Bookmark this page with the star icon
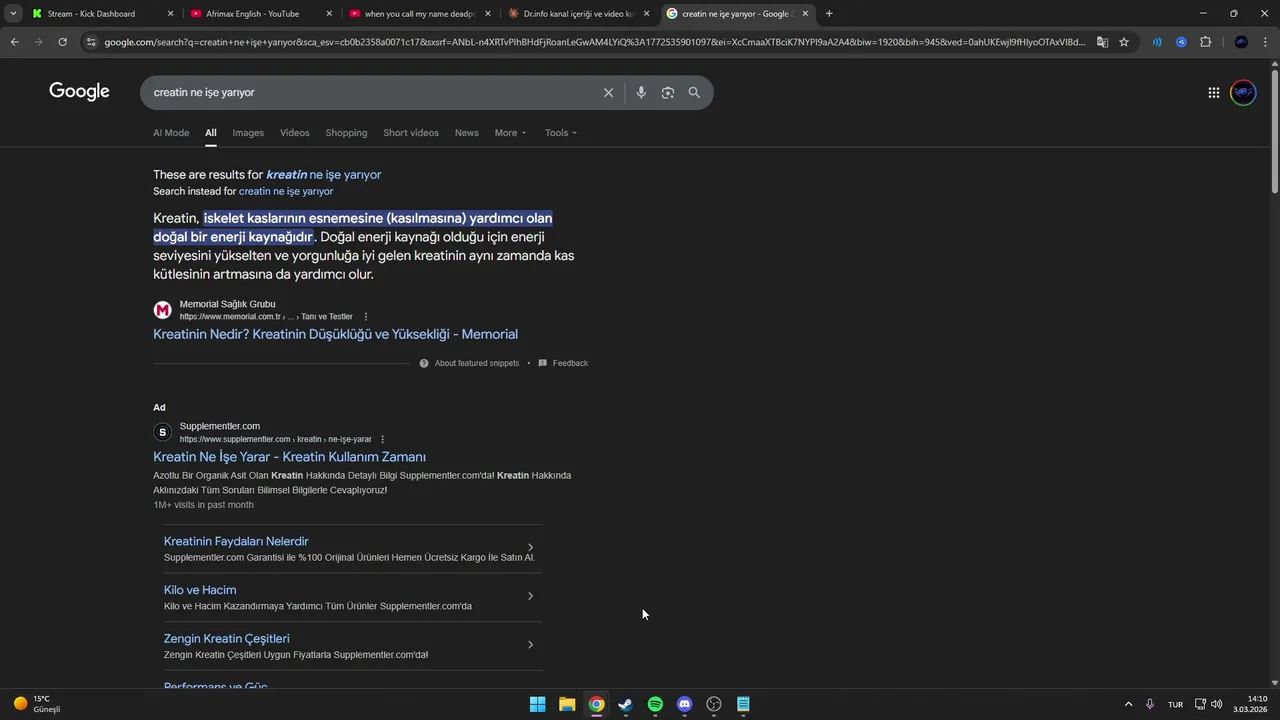Screen dimensions: 1280x720 [x=1124, y=42]
